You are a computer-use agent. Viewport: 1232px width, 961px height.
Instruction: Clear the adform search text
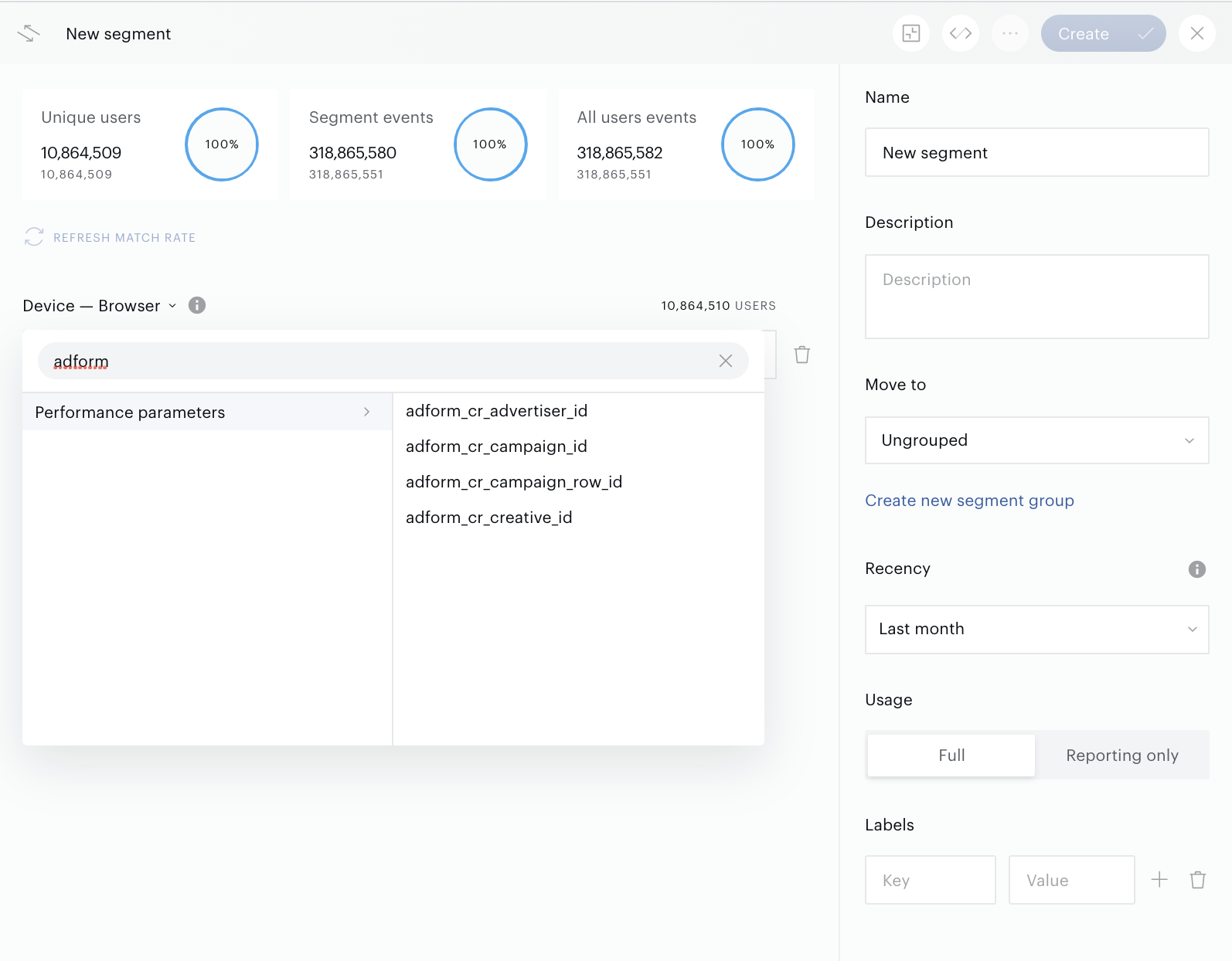click(x=726, y=361)
